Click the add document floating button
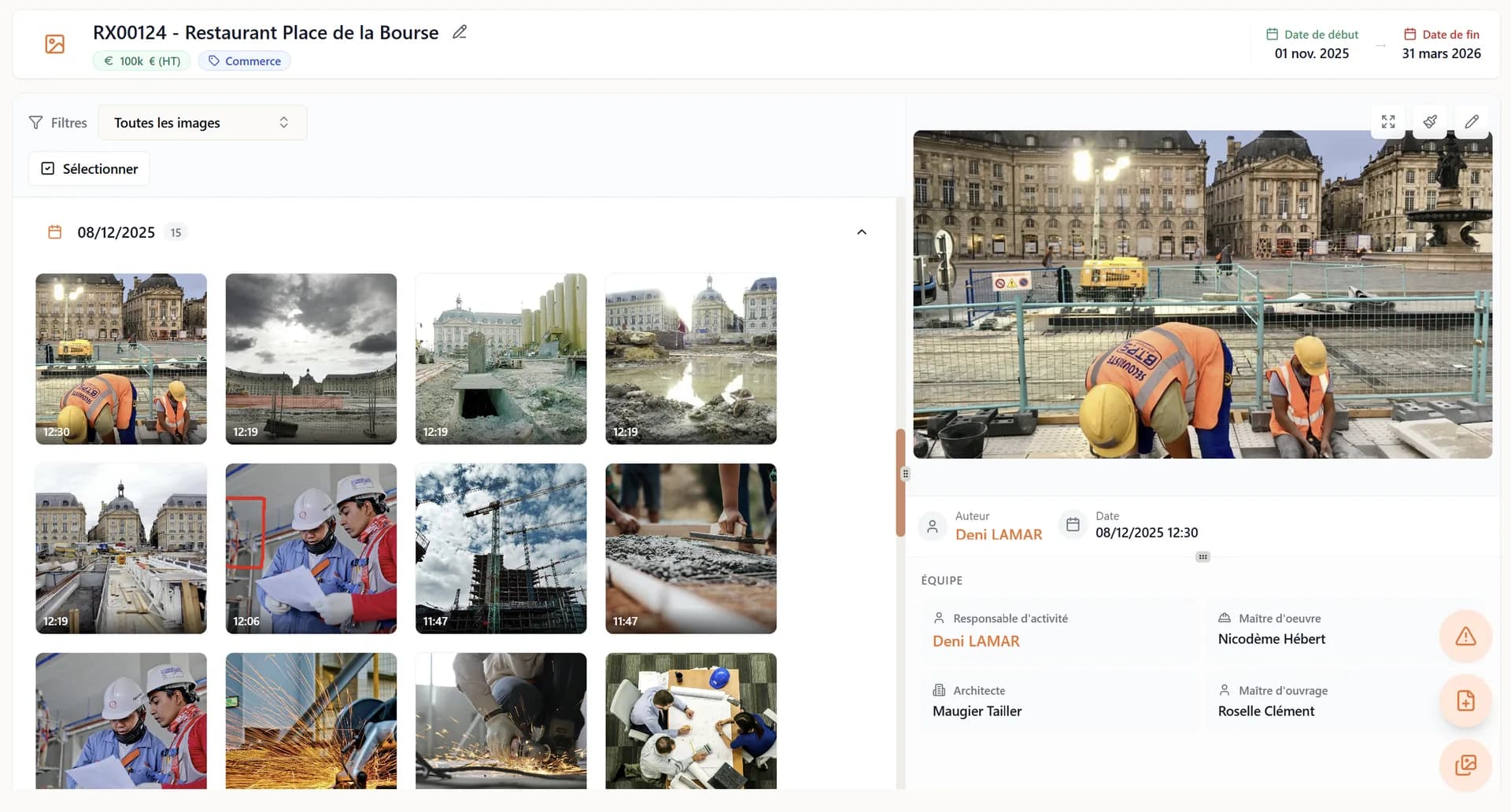Image resolution: width=1511 pixels, height=812 pixels. click(1465, 701)
